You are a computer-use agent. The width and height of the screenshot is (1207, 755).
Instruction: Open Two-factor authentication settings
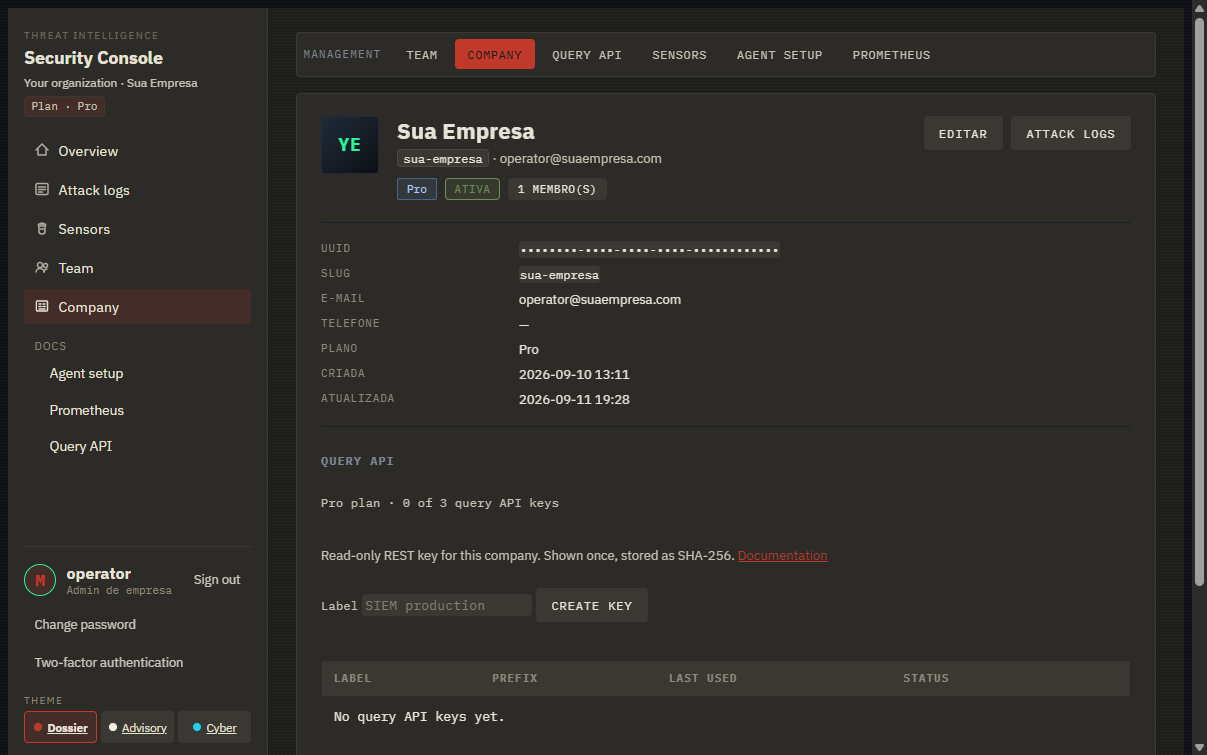coord(109,662)
